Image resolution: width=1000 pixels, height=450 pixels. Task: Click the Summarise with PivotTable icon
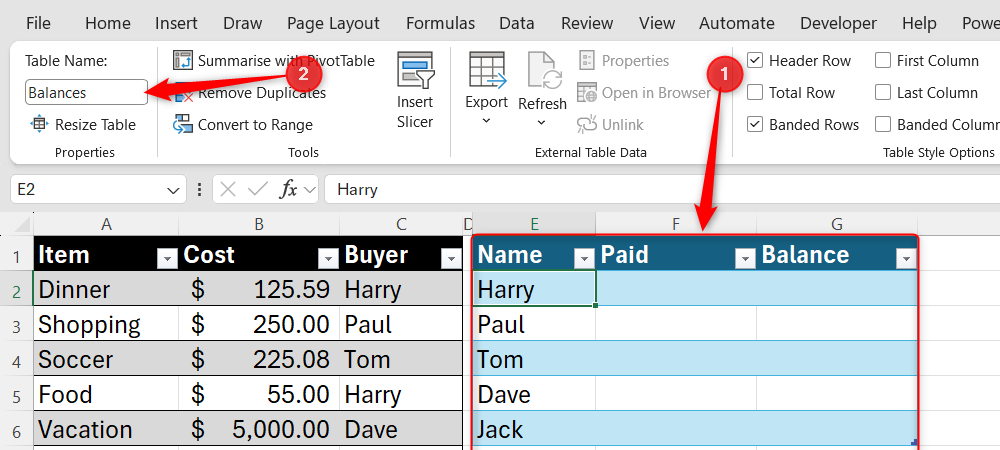pyautogui.click(x=183, y=61)
